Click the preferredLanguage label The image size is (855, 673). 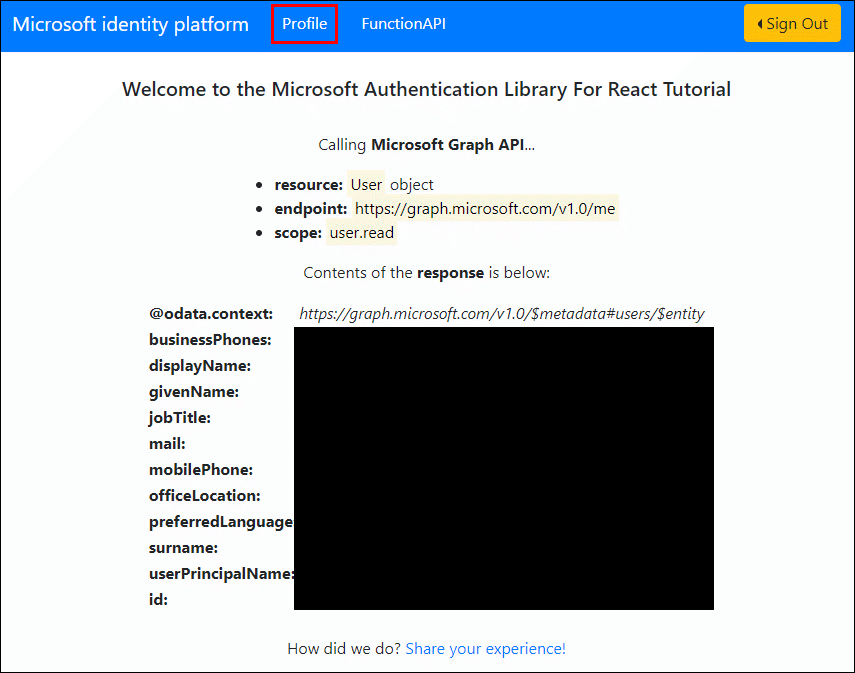pos(221,522)
